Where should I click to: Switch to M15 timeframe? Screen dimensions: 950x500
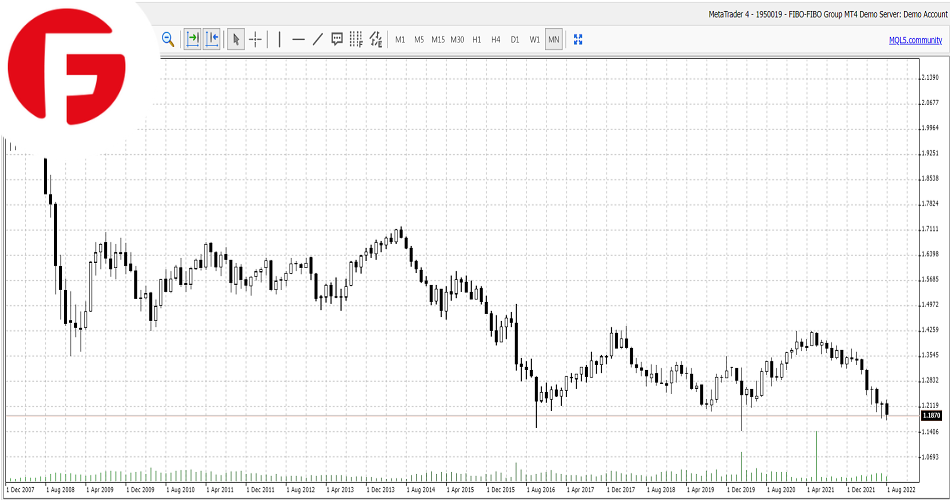438,39
